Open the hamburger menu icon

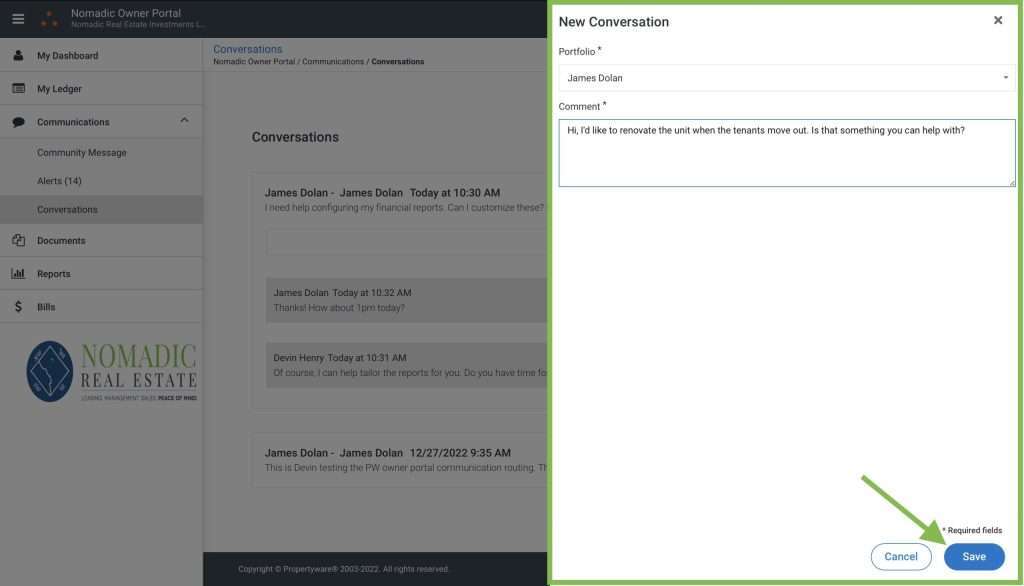pos(18,19)
